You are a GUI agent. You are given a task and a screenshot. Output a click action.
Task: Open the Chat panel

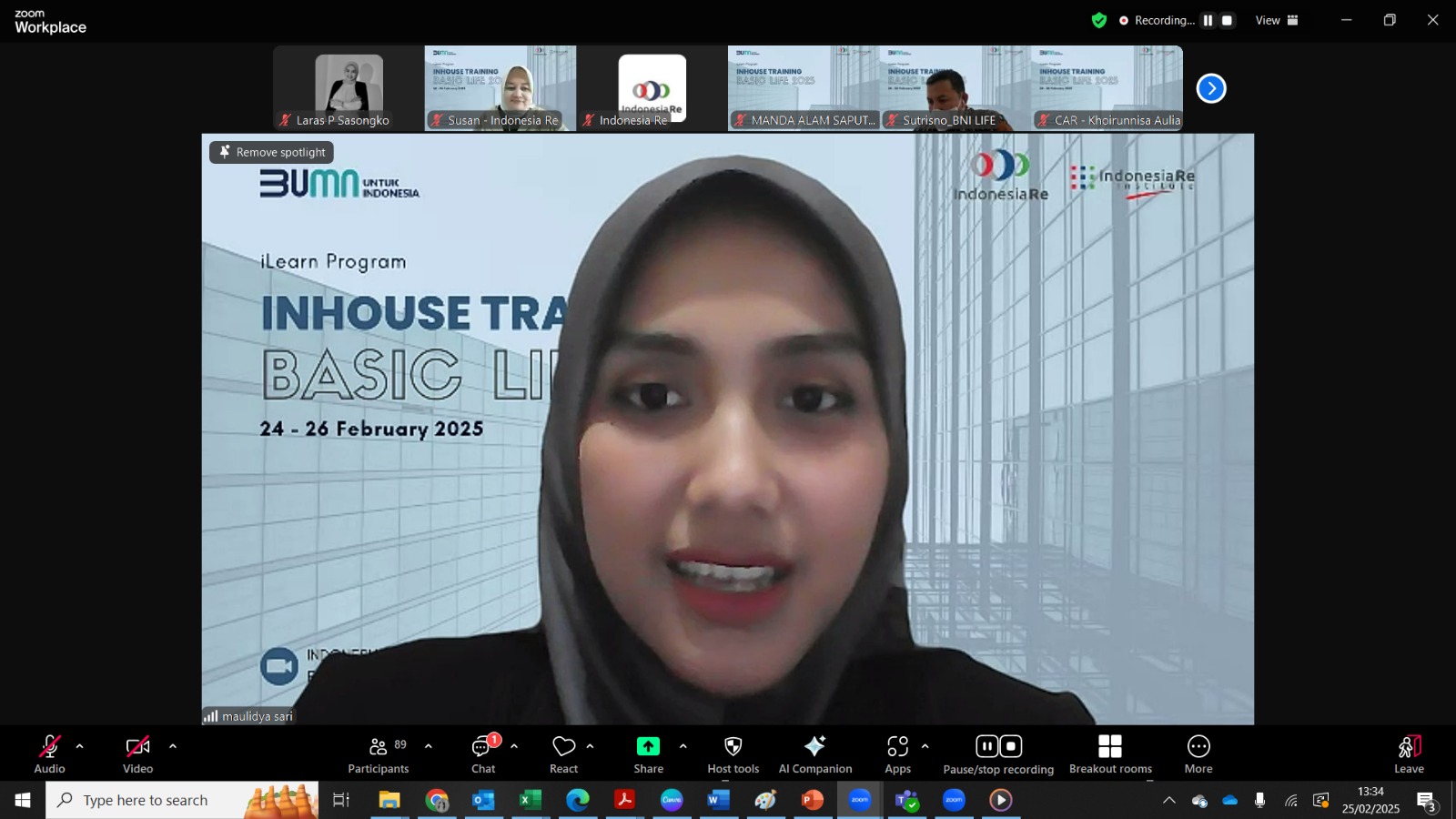(483, 754)
